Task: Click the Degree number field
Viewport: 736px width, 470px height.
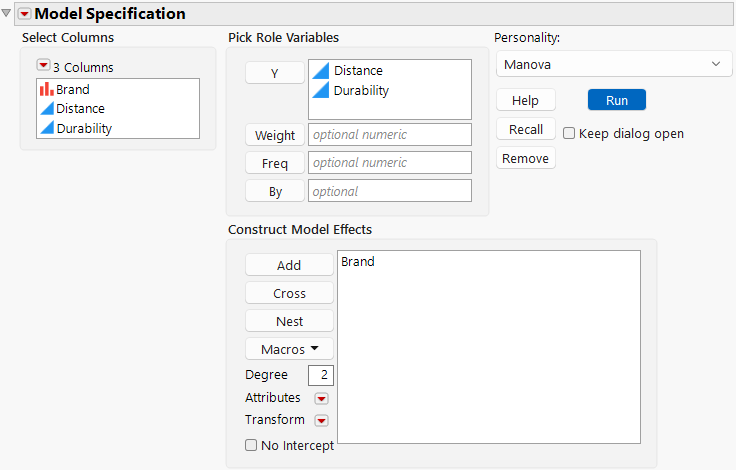Action: point(321,375)
